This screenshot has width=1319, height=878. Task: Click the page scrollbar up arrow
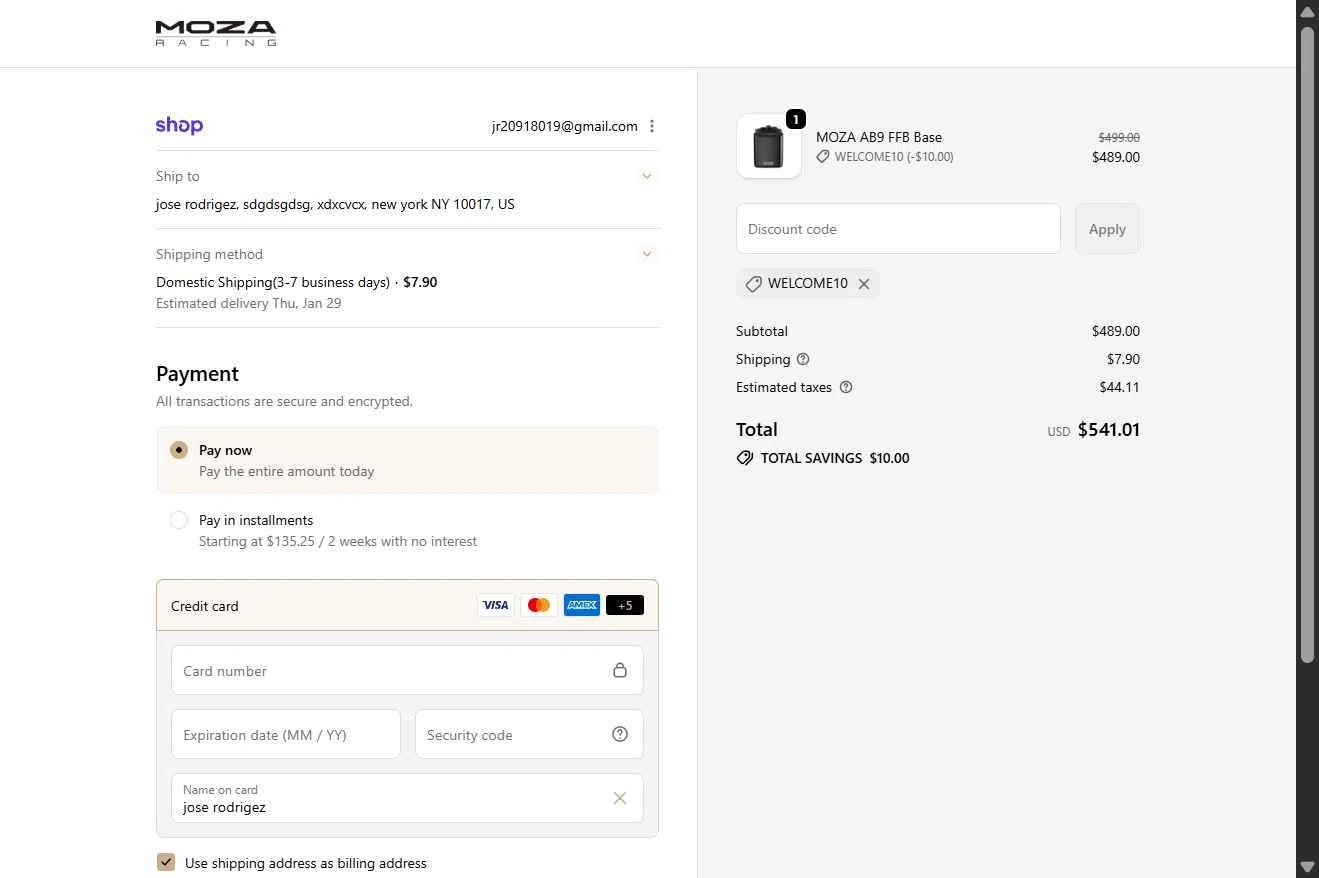click(x=1307, y=11)
